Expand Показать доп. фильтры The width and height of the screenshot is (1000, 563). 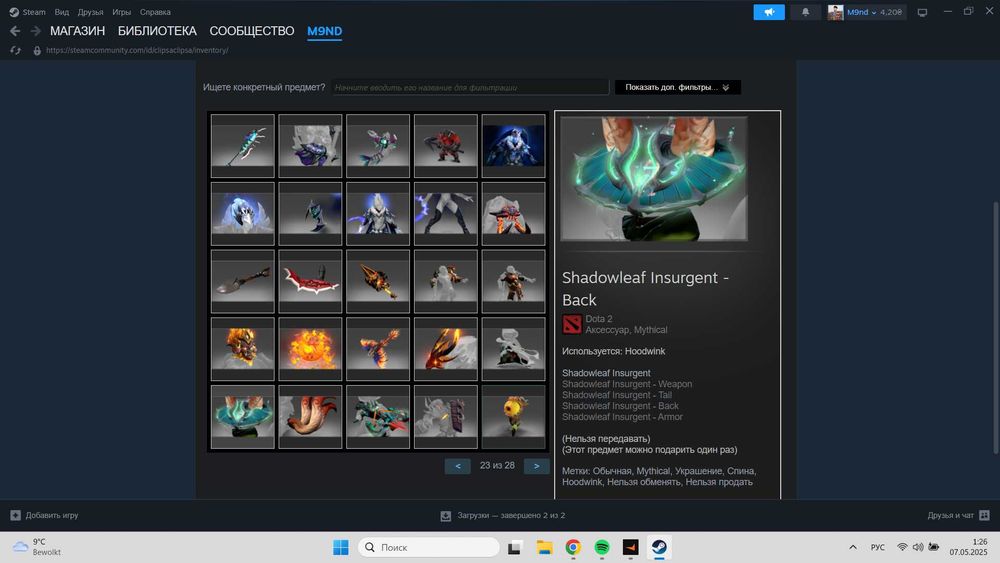pos(677,87)
